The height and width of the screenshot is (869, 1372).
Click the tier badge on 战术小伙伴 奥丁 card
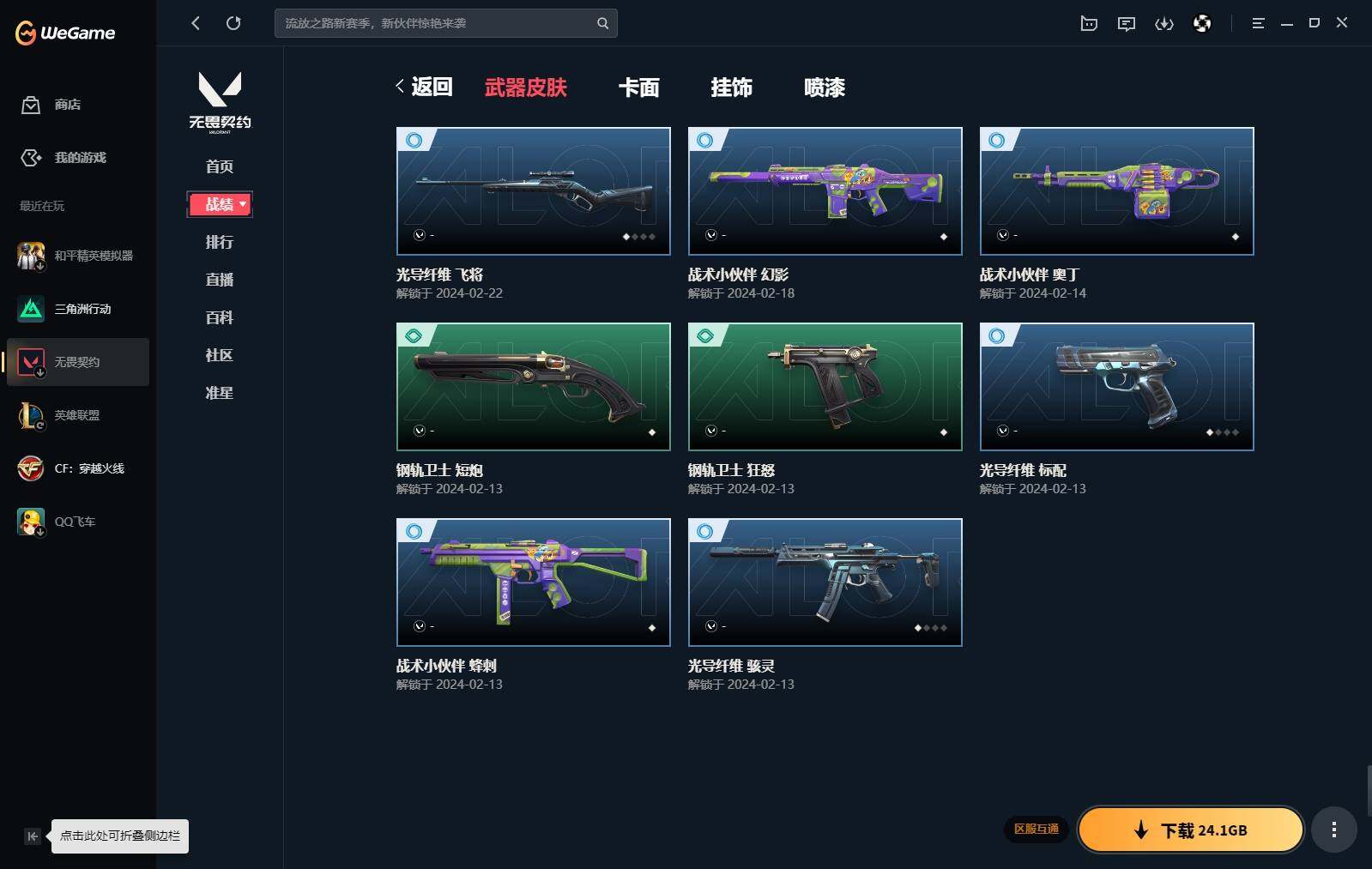click(998, 140)
